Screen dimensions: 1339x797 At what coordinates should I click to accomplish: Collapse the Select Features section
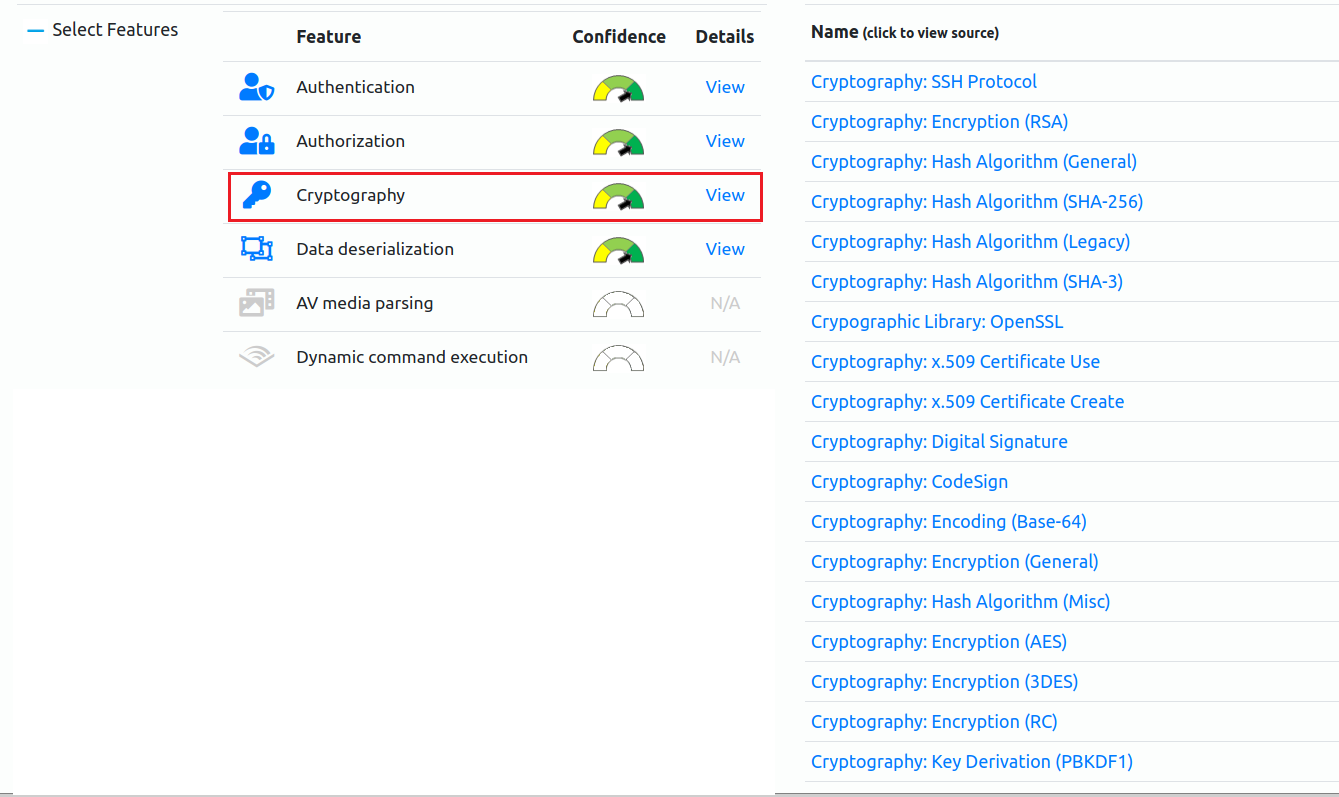click(36, 30)
